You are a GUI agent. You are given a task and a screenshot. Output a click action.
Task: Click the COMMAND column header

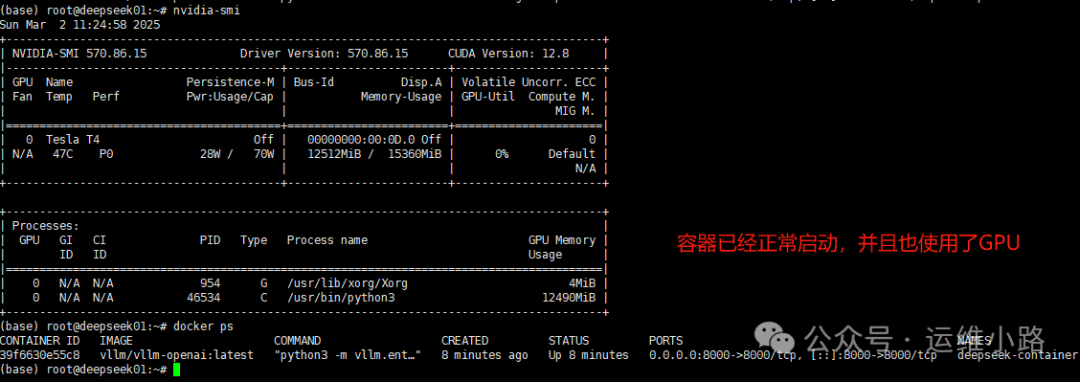[298, 341]
